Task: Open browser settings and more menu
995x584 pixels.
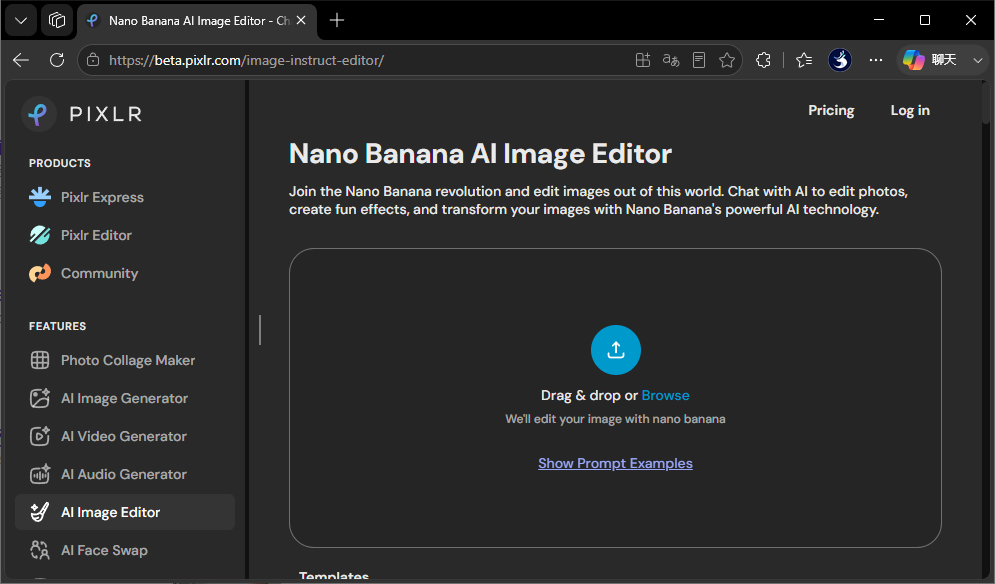Action: coord(876,60)
